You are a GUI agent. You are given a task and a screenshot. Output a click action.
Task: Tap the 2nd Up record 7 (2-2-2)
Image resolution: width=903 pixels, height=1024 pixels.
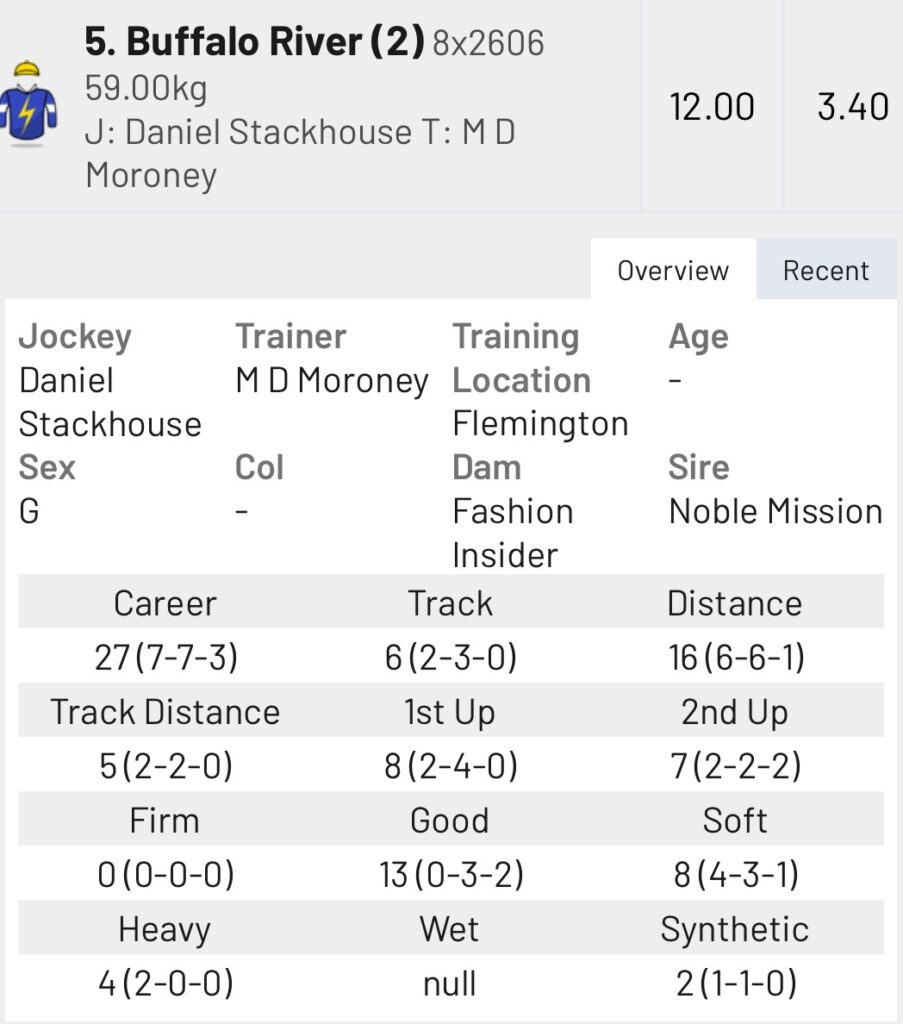[x=734, y=766]
